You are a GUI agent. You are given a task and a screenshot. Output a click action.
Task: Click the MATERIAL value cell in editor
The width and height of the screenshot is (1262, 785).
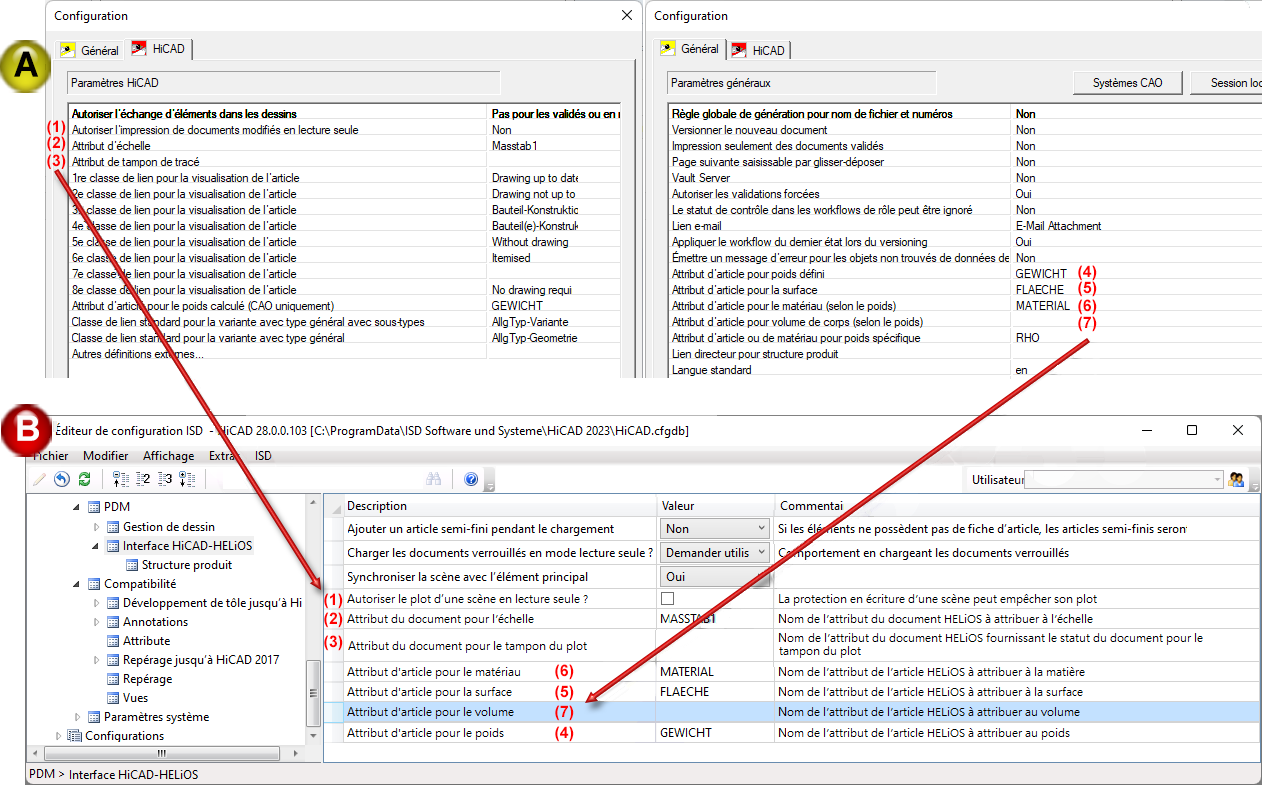[x=716, y=671]
